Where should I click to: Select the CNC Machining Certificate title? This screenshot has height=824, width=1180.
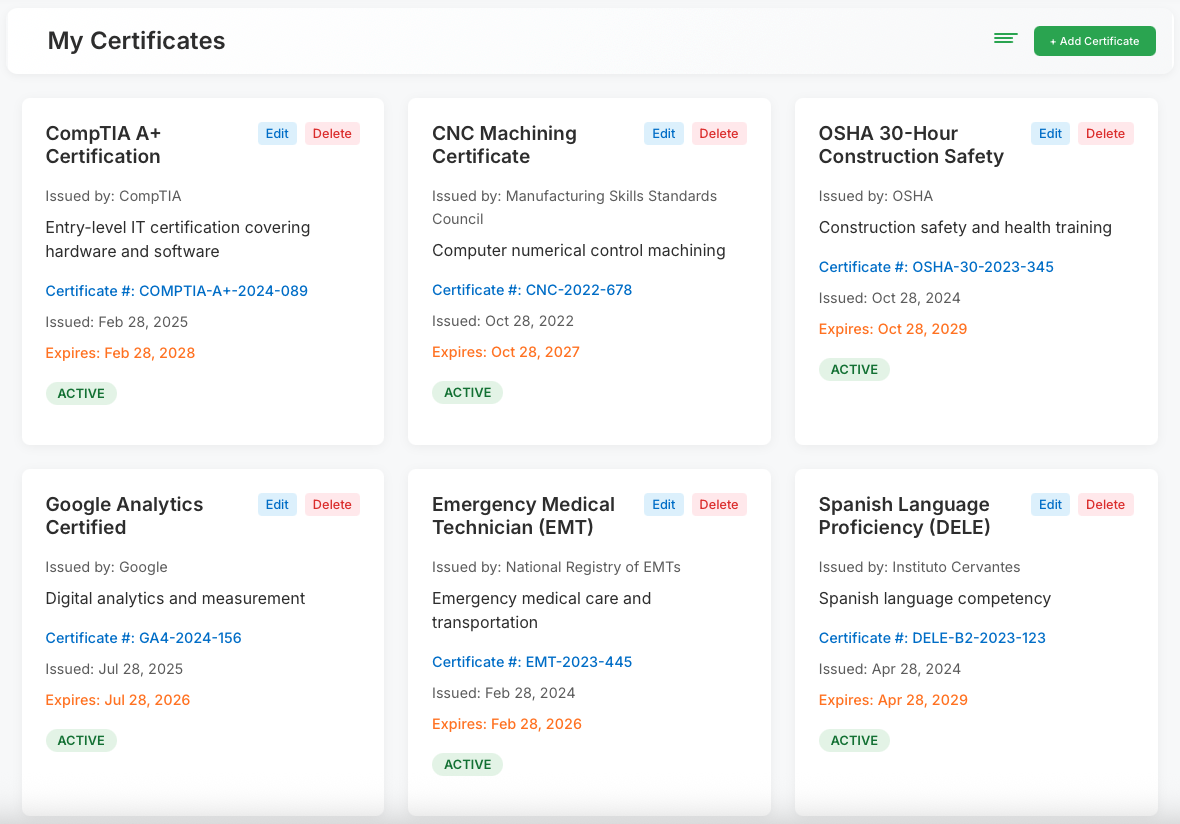point(504,144)
